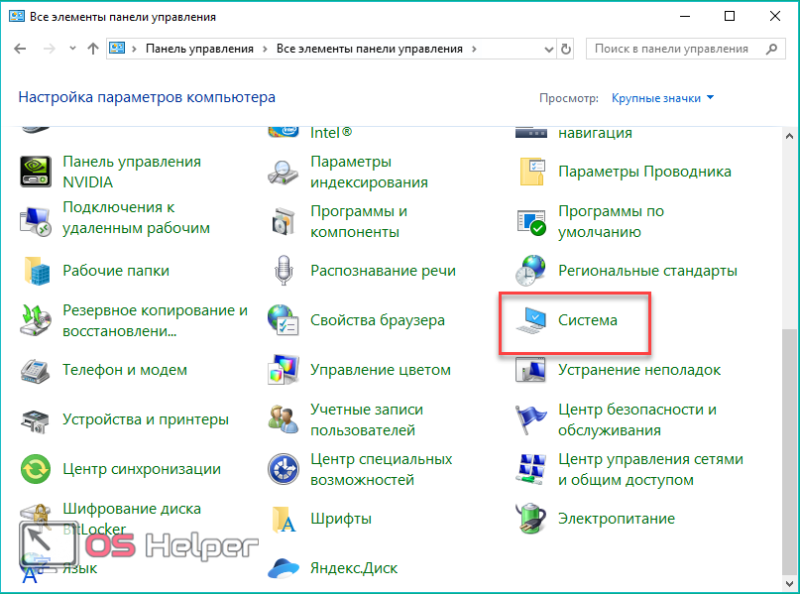Click the Fonts folder icon

(x=283, y=518)
